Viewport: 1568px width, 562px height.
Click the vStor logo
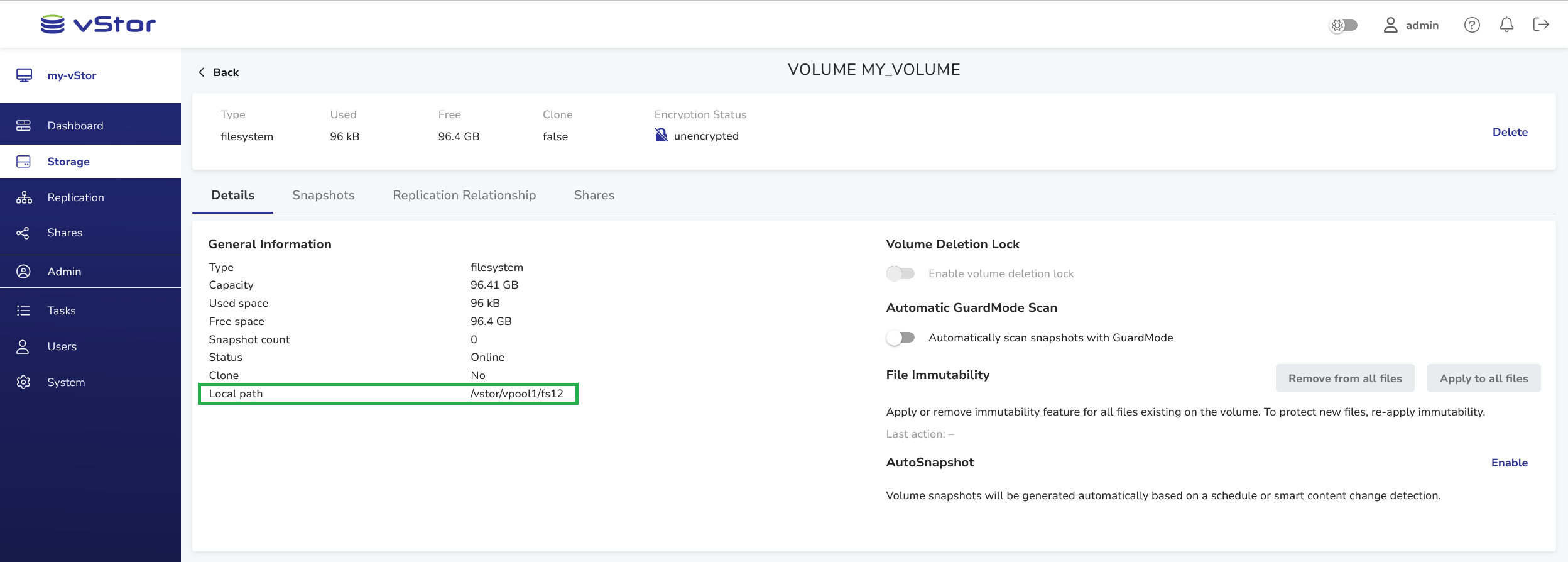98,25
